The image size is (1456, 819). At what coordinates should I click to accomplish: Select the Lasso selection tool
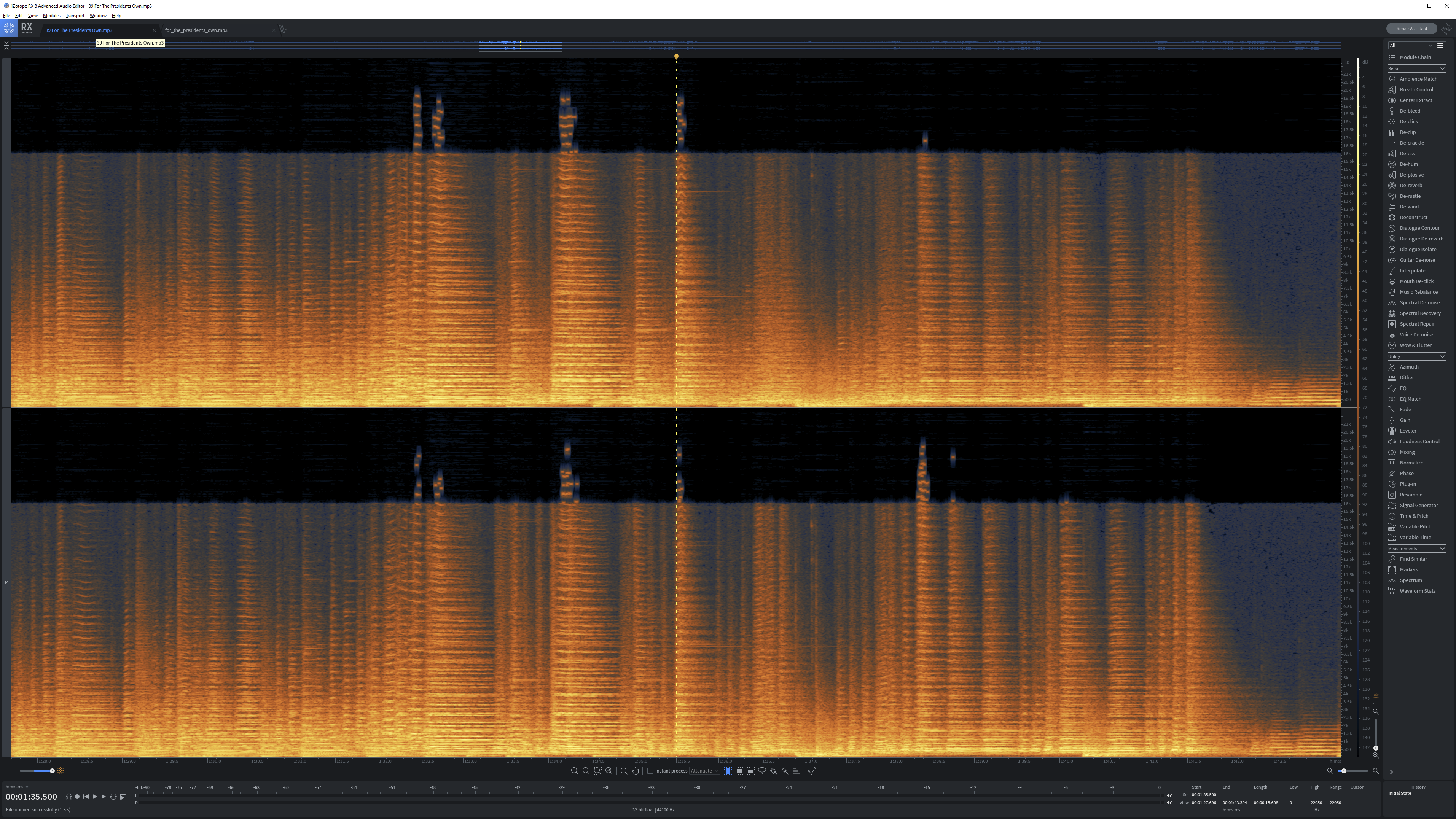[762, 771]
